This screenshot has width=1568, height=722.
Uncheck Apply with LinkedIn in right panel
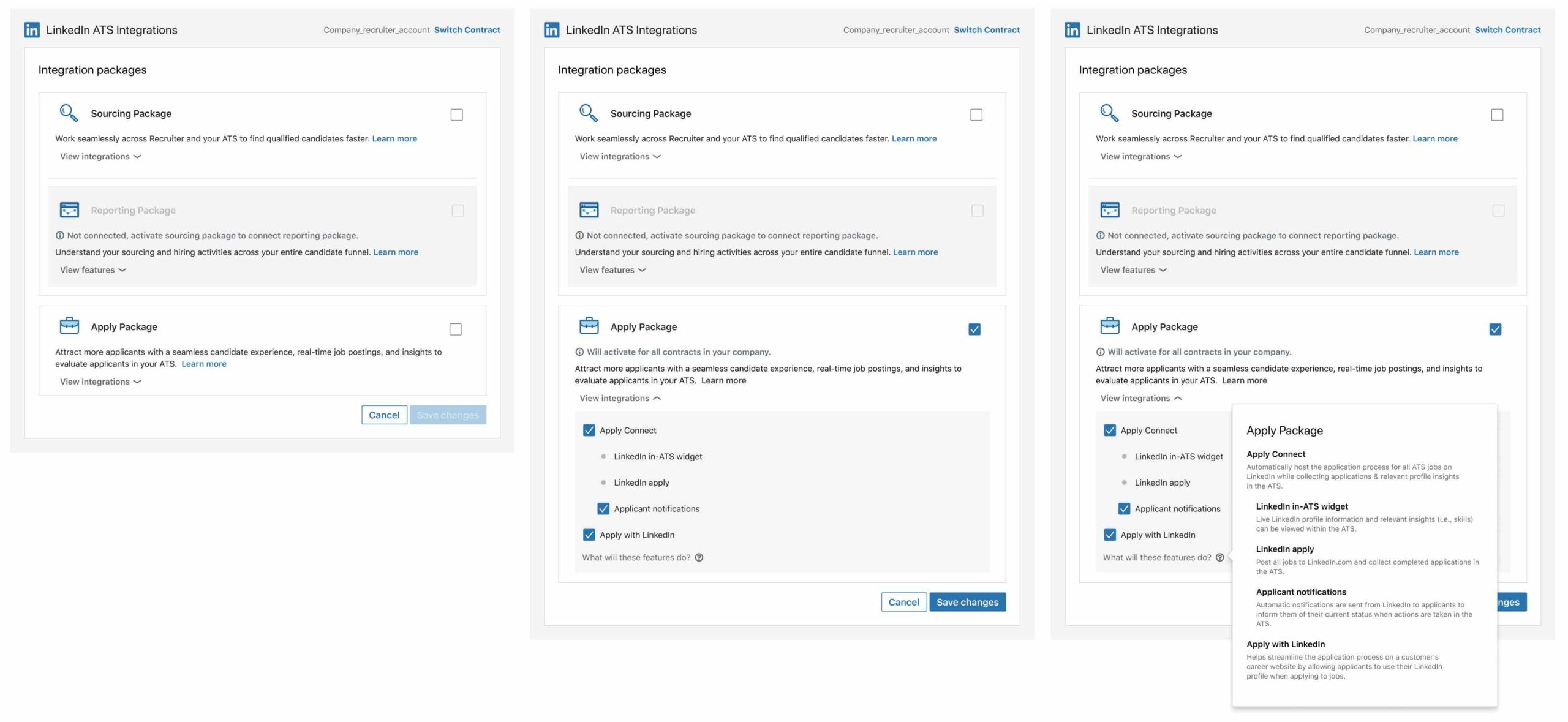tap(1110, 535)
